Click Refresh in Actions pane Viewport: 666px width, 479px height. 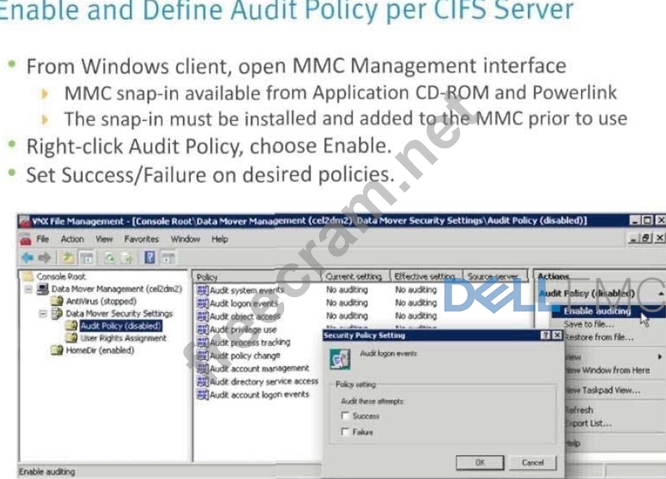pyautogui.click(x=579, y=410)
